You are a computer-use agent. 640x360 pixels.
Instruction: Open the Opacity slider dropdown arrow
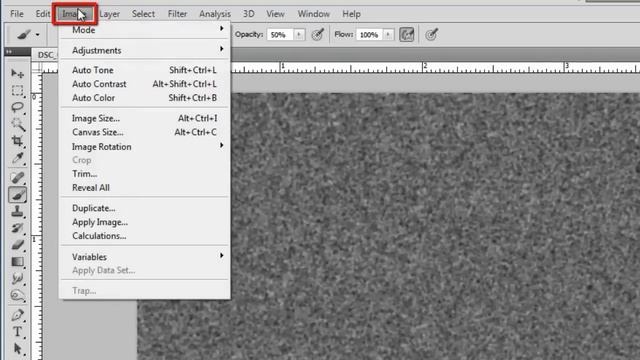point(299,35)
